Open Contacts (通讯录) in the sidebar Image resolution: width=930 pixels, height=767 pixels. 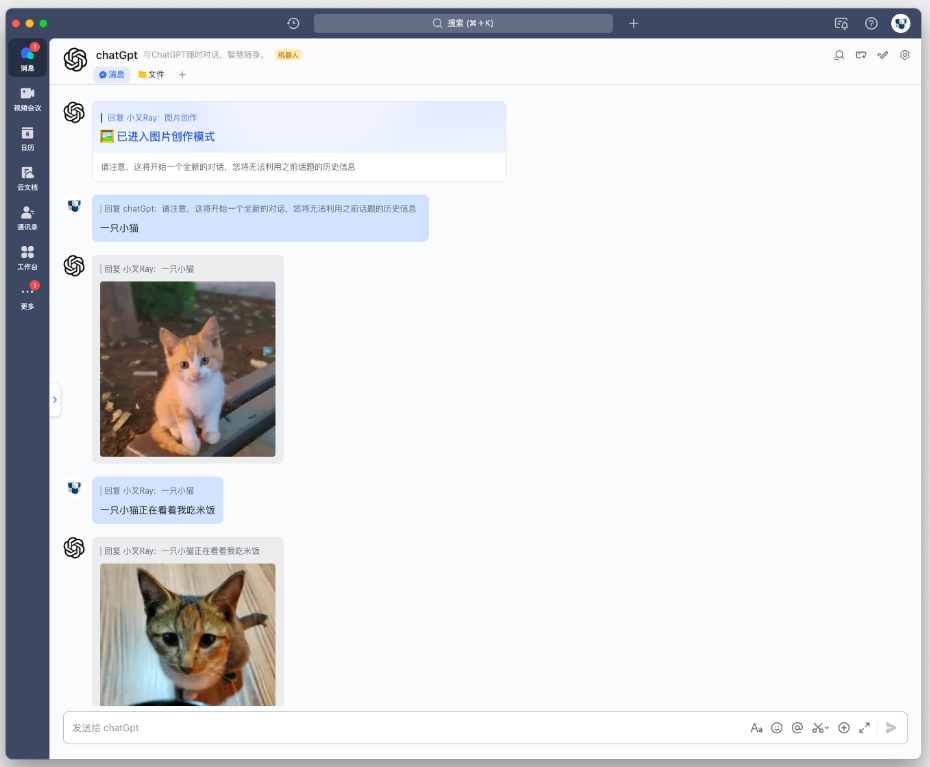point(27,218)
